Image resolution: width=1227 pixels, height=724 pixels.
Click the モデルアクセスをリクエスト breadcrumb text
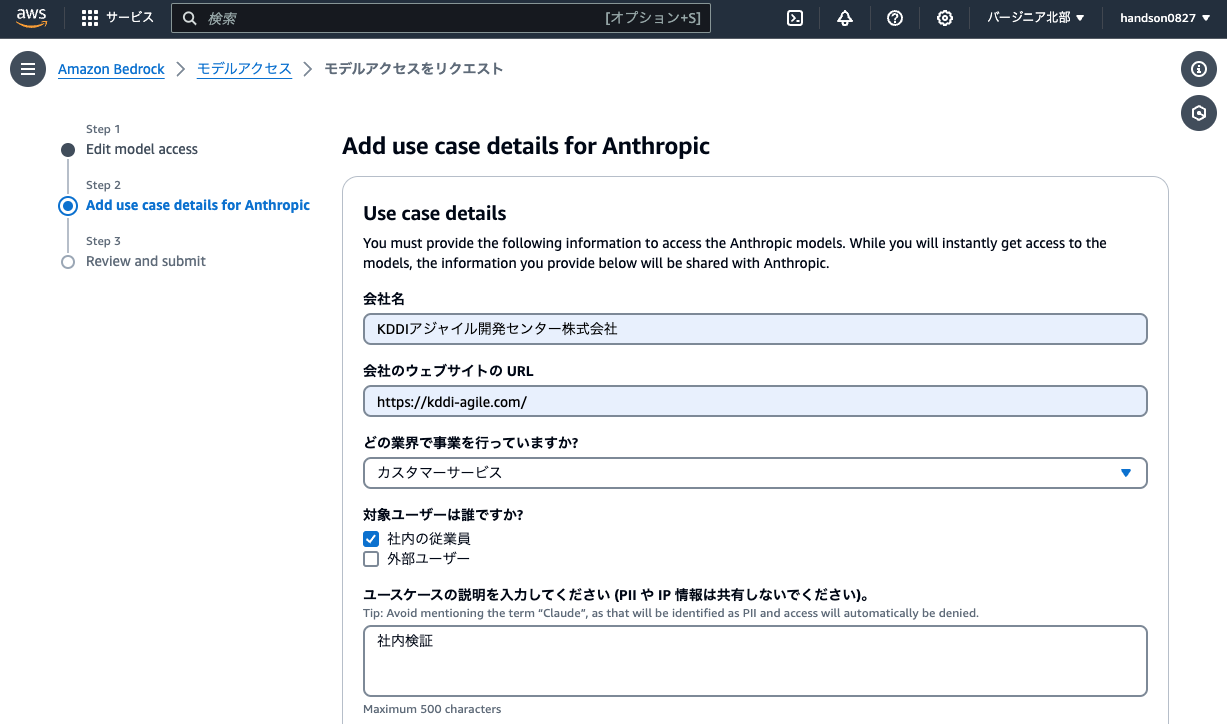click(414, 69)
